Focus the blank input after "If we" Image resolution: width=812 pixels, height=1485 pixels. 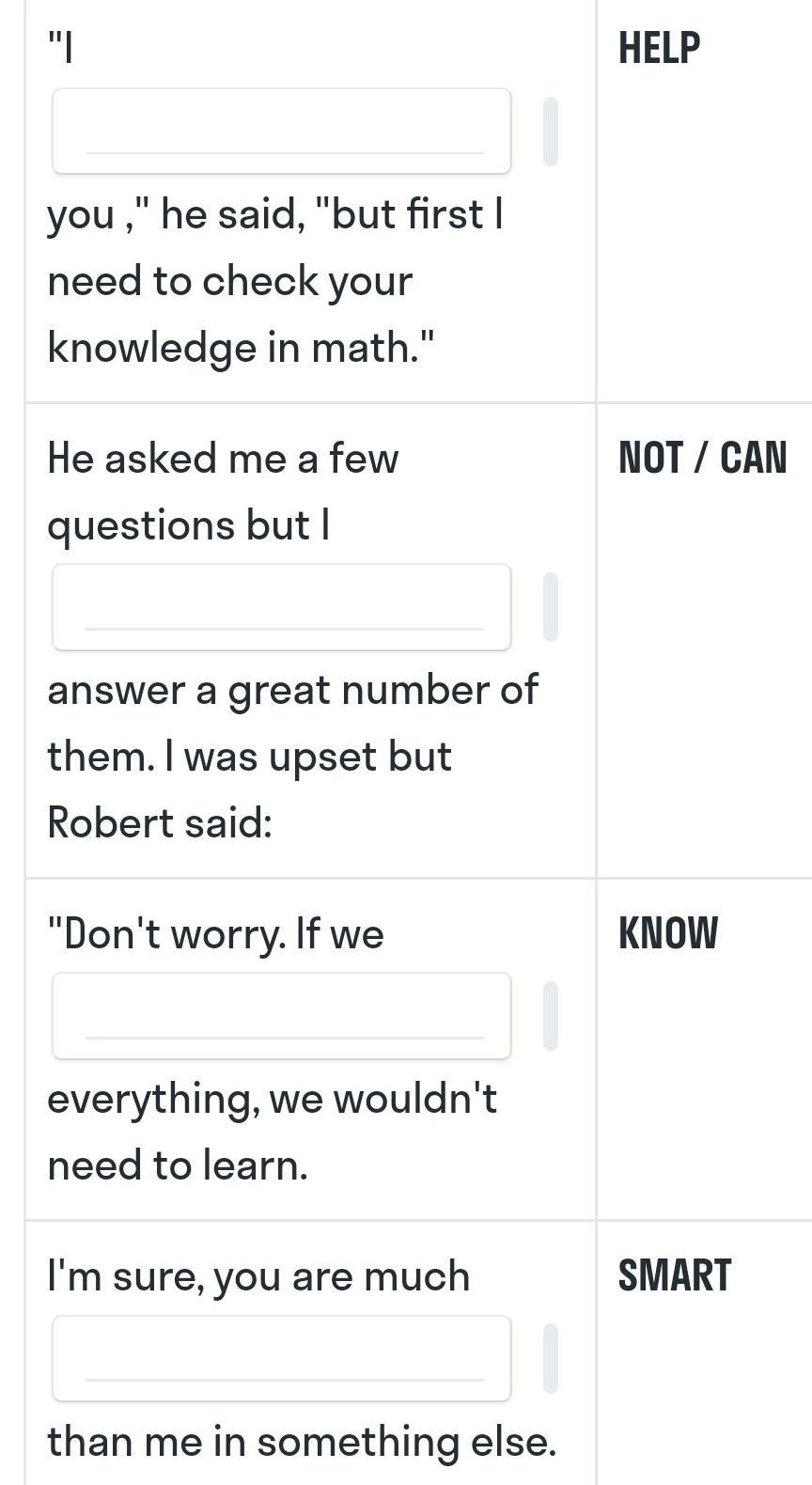pyautogui.click(x=282, y=1015)
